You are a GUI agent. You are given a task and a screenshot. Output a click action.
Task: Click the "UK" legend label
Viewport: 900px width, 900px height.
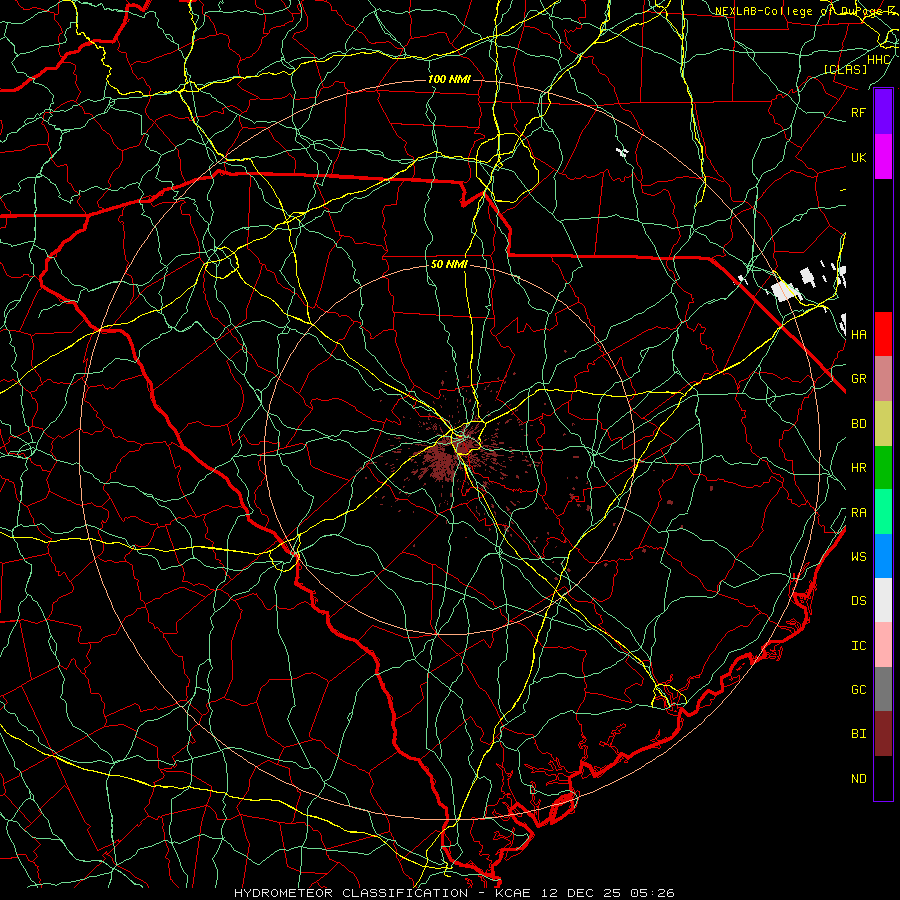click(858, 158)
